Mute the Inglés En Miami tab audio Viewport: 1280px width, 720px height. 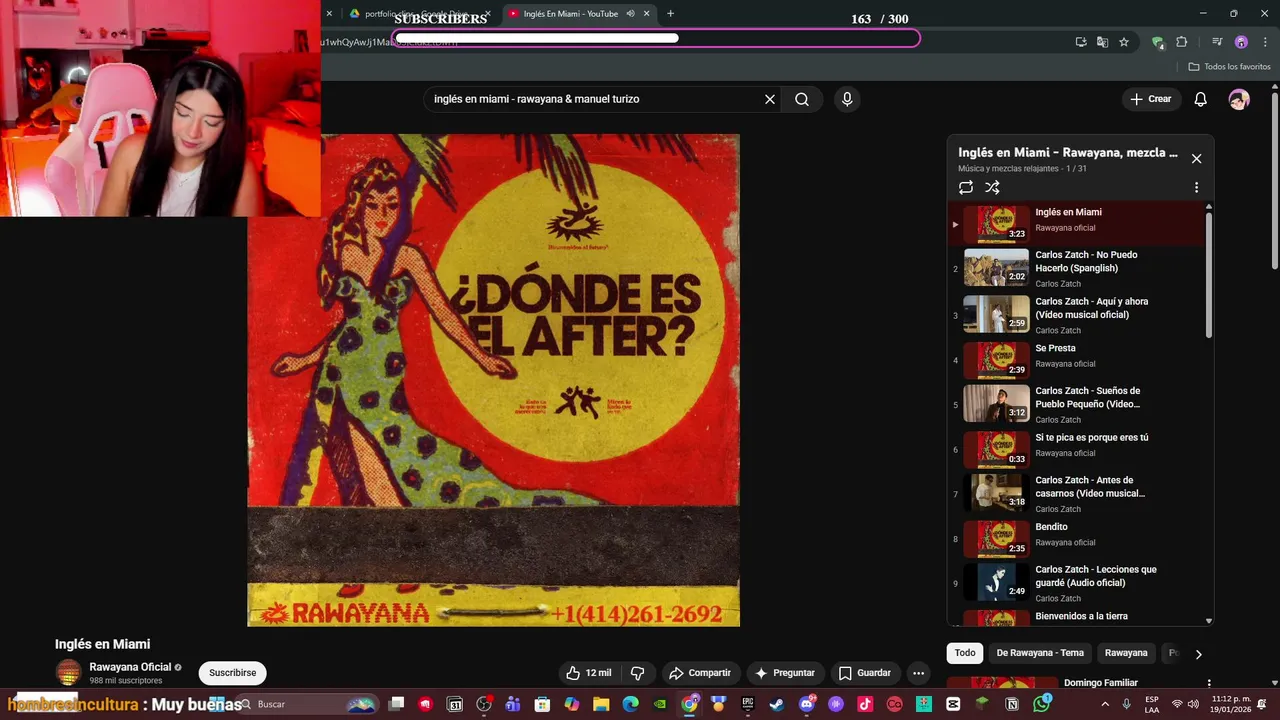[x=630, y=14]
